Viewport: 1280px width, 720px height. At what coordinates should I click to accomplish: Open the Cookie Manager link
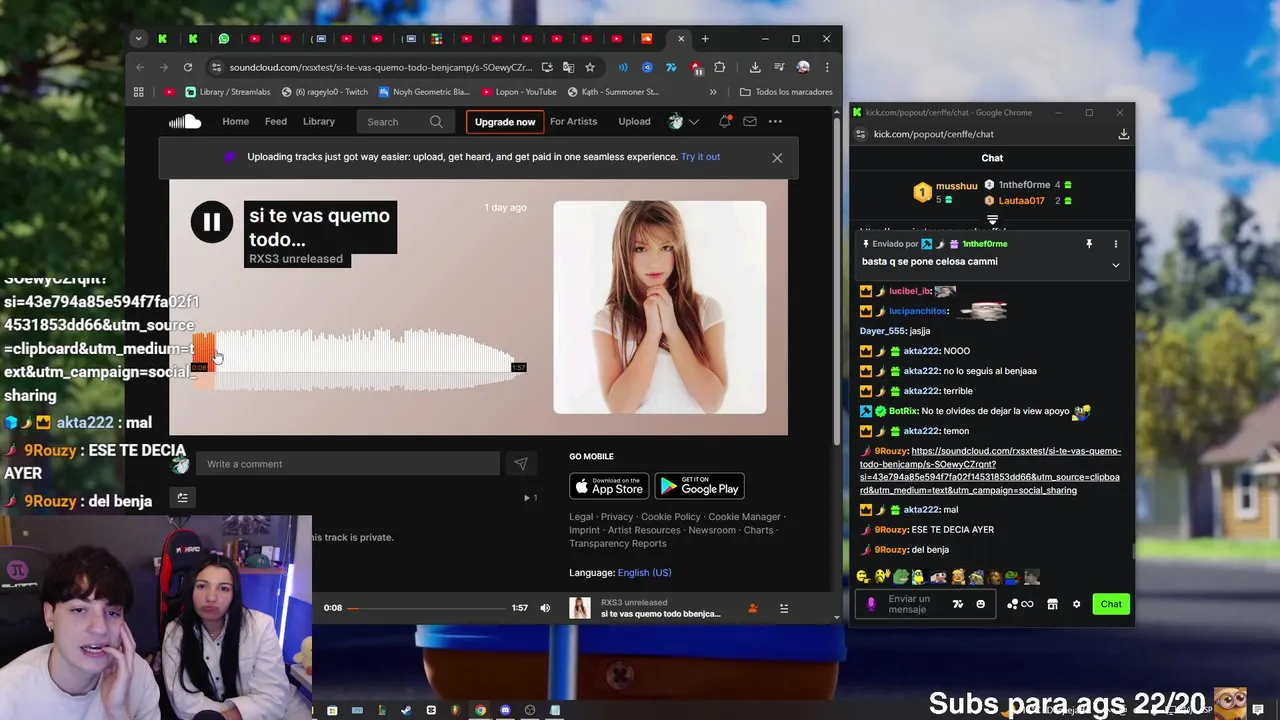click(x=744, y=517)
